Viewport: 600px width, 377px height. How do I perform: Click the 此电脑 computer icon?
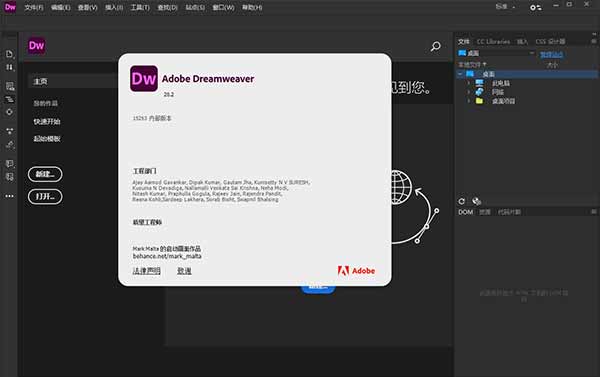(x=479, y=83)
